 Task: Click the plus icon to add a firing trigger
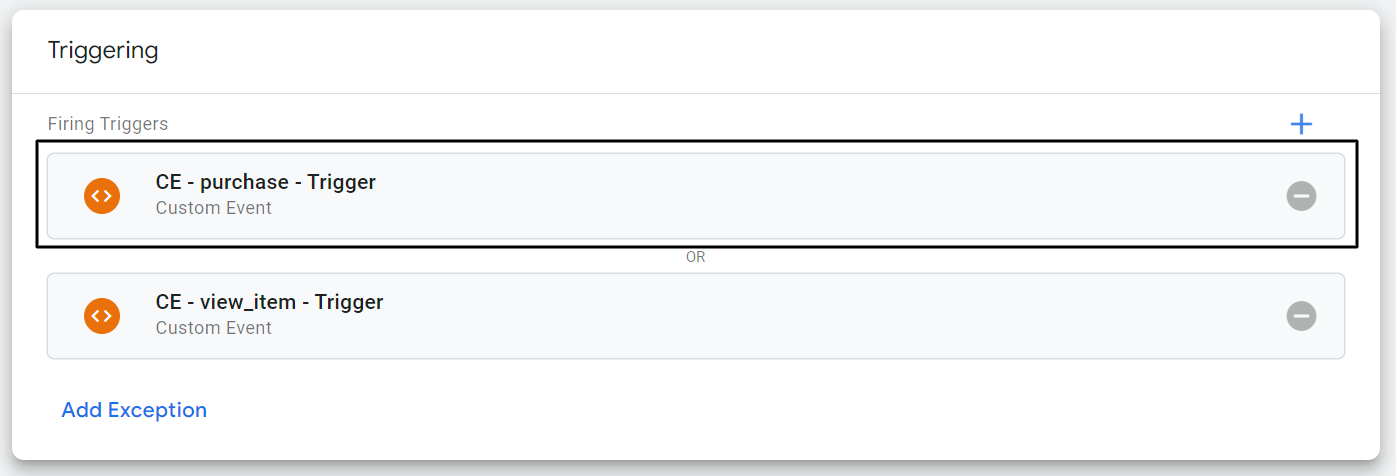point(1301,124)
